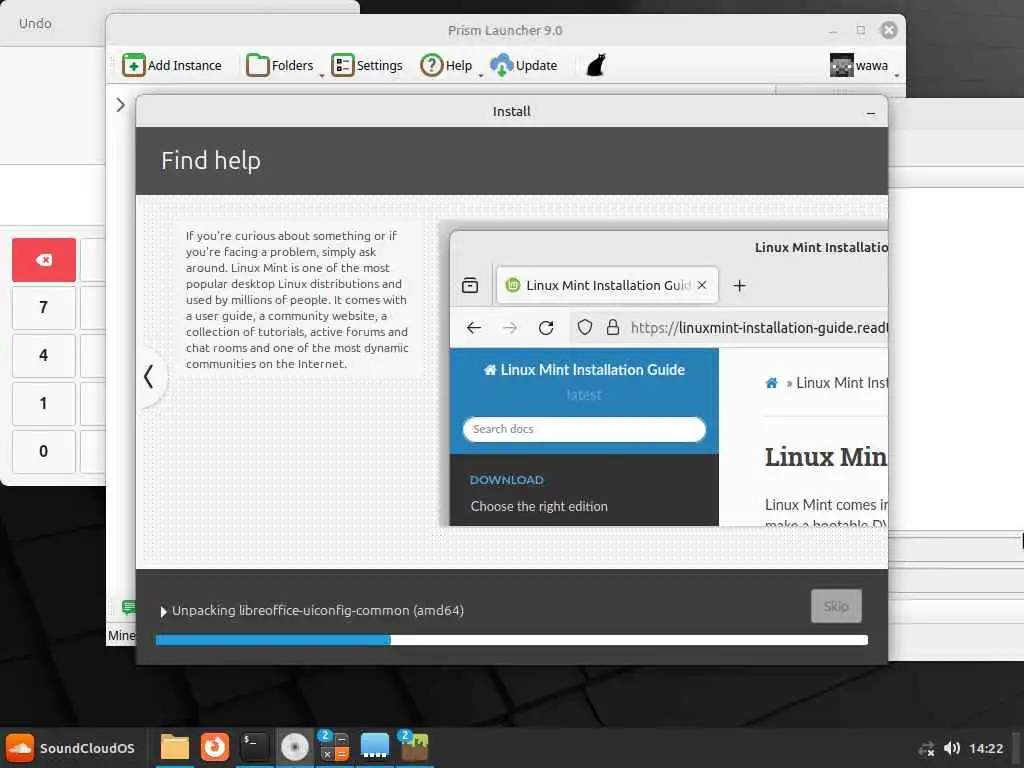Click the green chat icon in Prism Launcher
The image size is (1024, 768).
(128, 608)
